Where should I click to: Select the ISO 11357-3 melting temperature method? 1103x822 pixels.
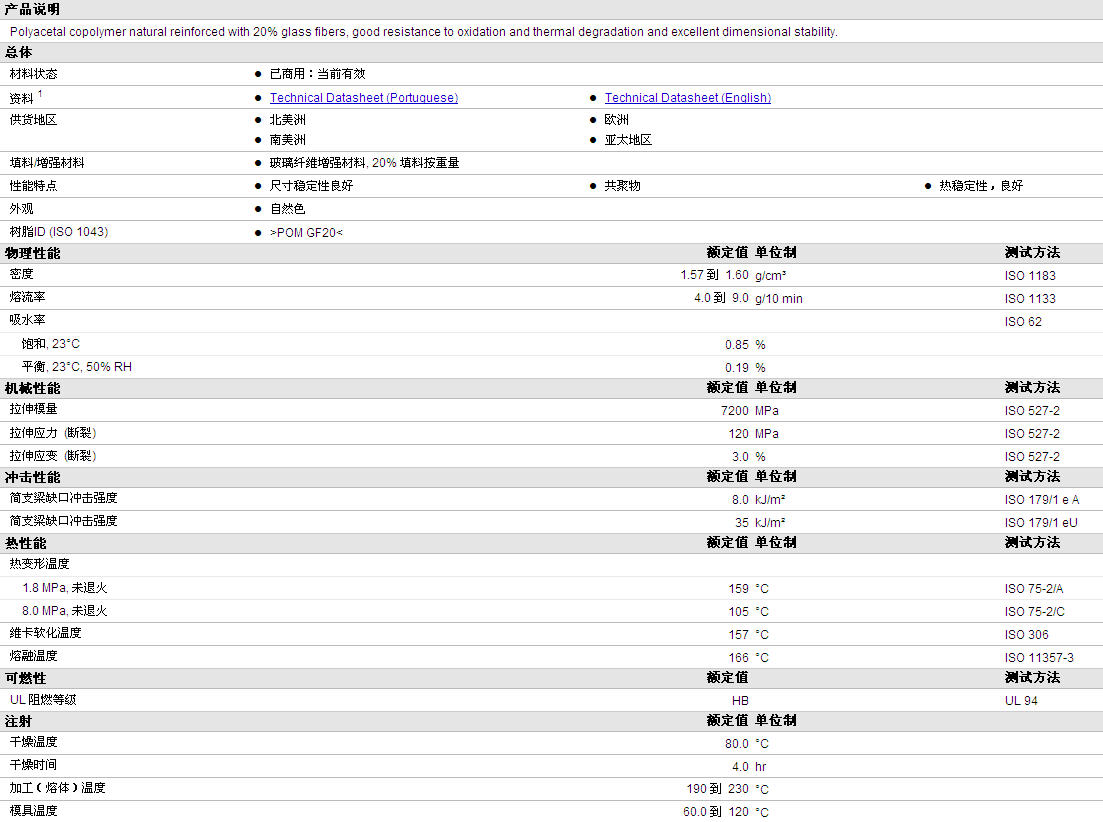tap(1039, 658)
